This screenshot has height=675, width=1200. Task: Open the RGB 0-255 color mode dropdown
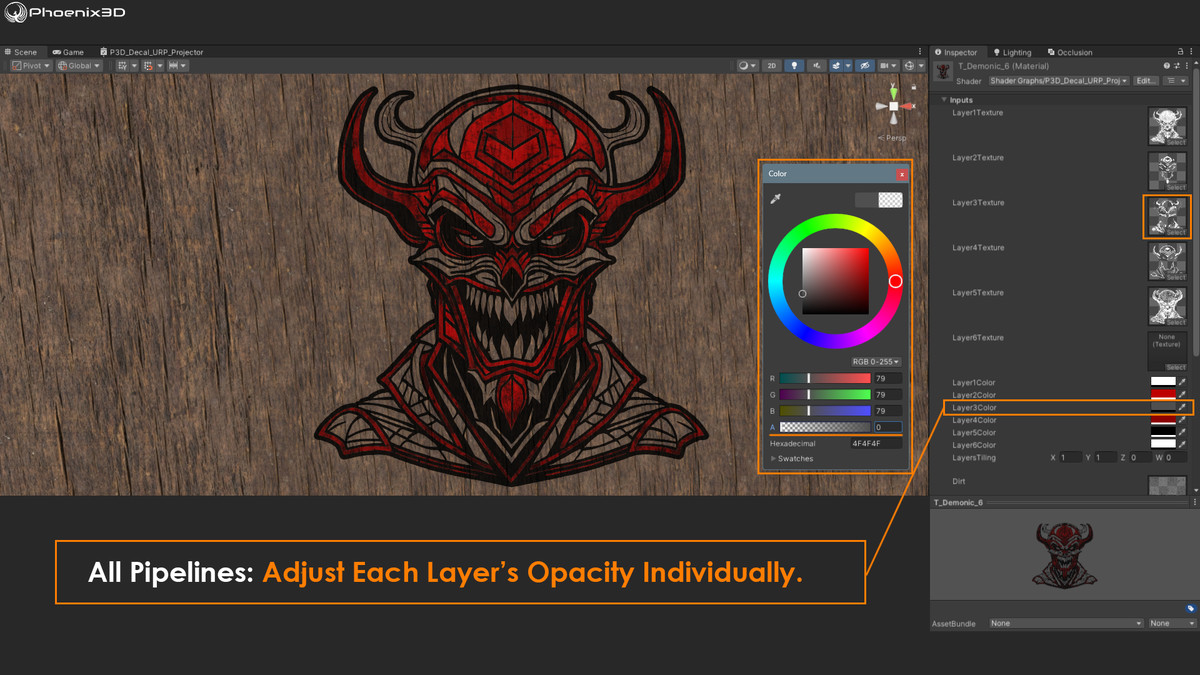pyautogui.click(x=875, y=362)
